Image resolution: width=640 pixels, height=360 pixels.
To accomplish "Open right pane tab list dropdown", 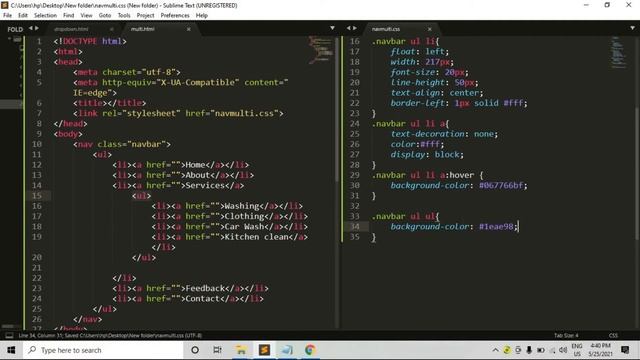I will tap(632, 28).
